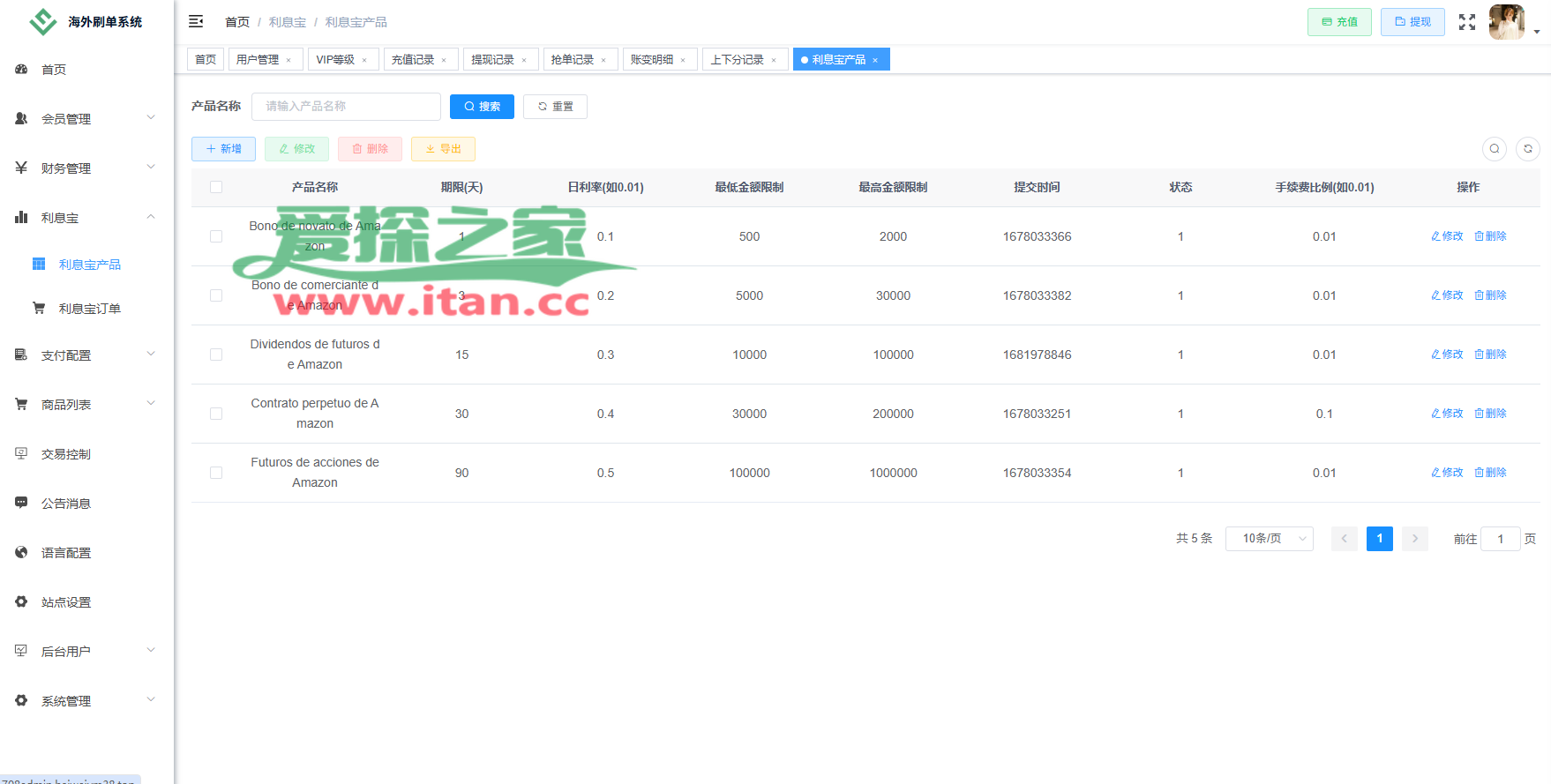Switch to the 账变明细 tab
1551x784 pixels.
[x=659, y=59]
